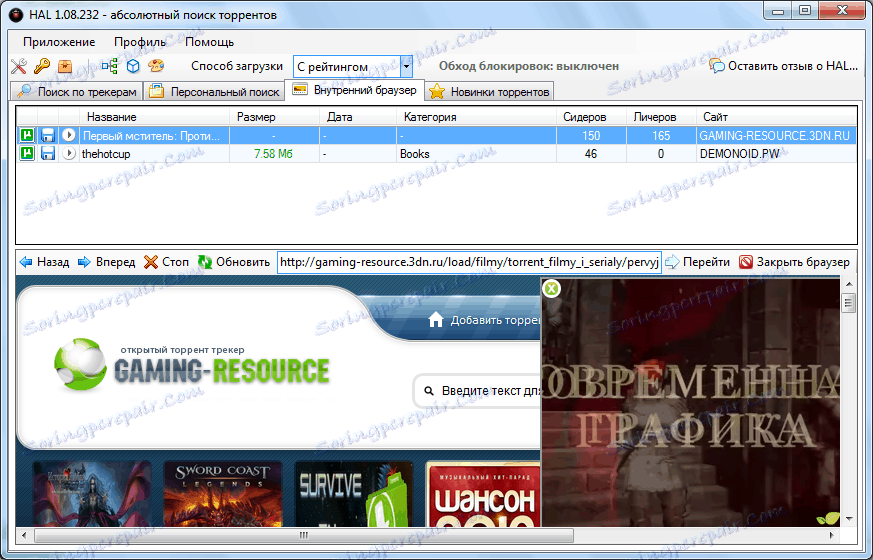The image size is (873, 560).
Task: Switch to Поиск по трекерам tab
Action: pos(77,92)
